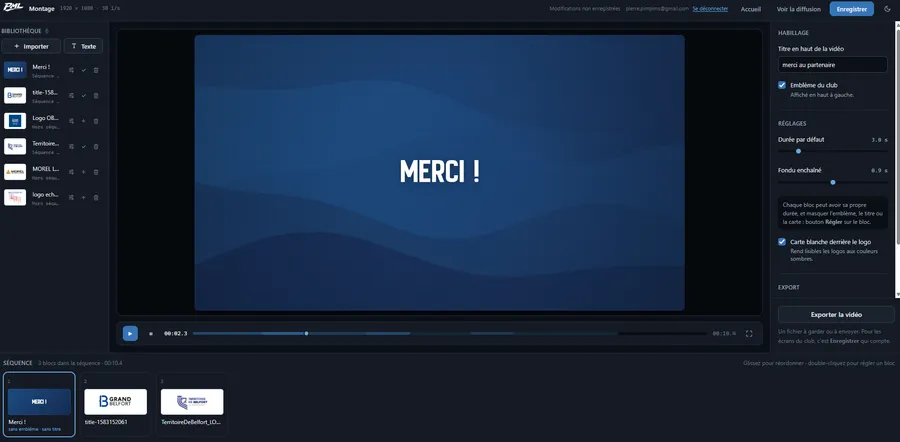The image size is (900, 442).
Task: Click the Territoire library thumbnail
Action: coord(15,146)
